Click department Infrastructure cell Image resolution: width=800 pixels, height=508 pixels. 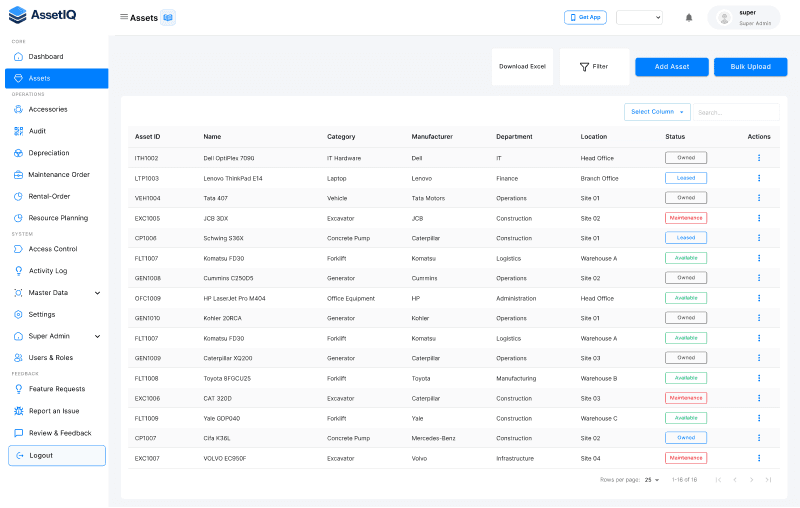click(515, 459)
